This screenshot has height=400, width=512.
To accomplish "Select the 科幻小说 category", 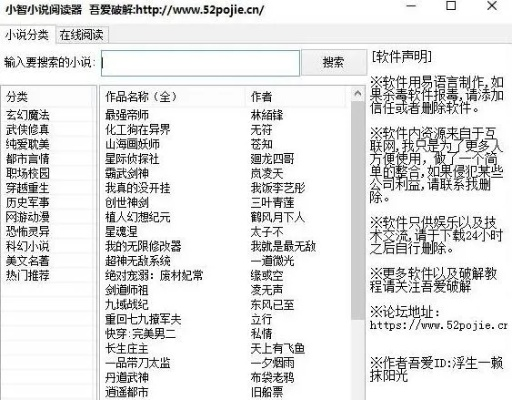I will point(28,247).
